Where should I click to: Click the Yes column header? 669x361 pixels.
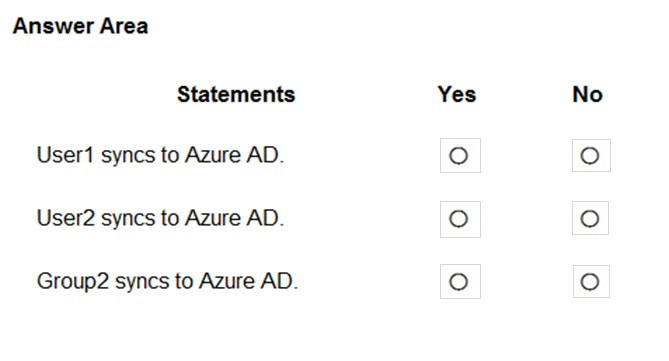pyautogui.click(x=457, y=94)
